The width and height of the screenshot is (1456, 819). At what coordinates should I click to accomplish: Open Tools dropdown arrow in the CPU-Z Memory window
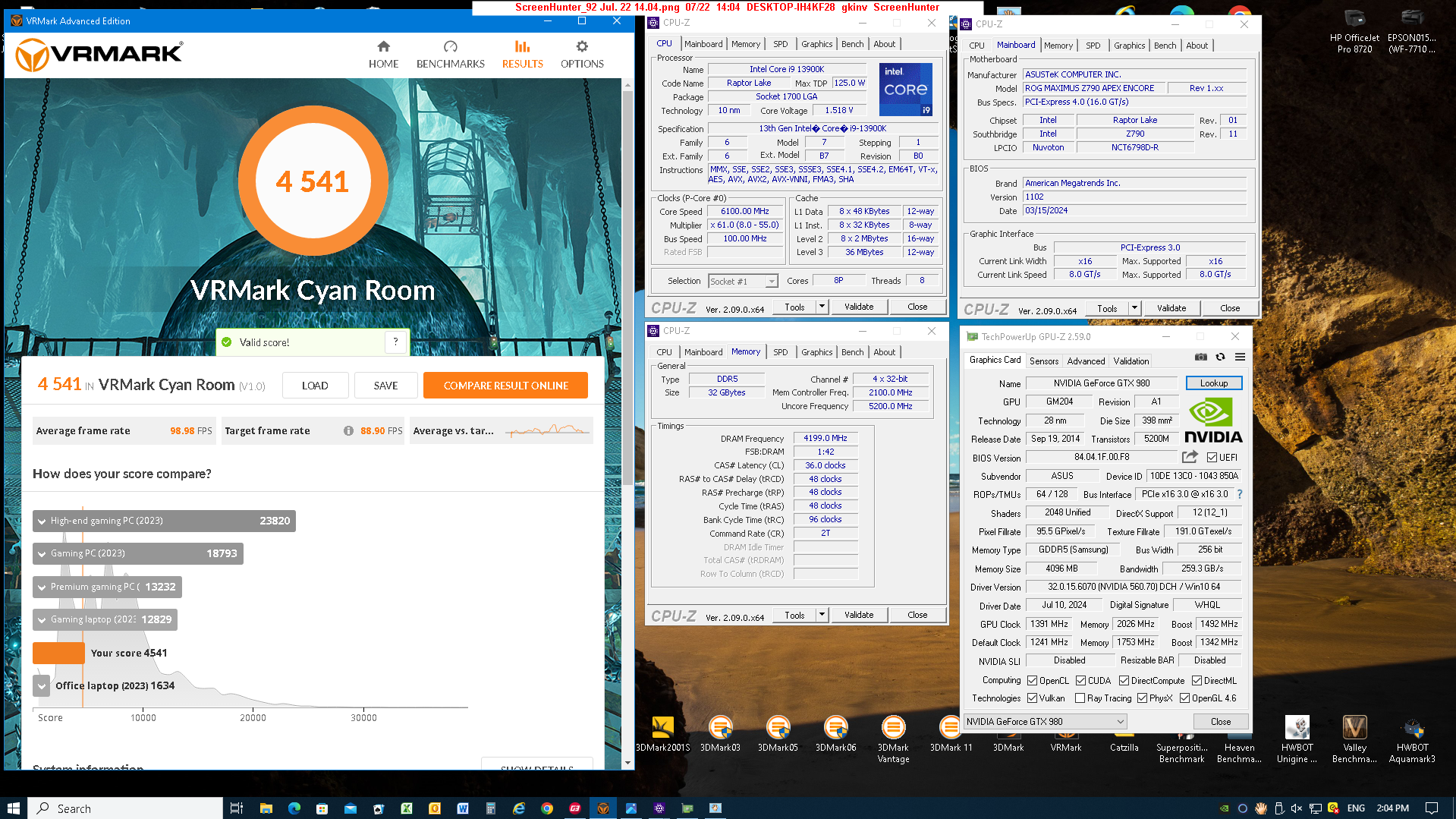[822, 615]
